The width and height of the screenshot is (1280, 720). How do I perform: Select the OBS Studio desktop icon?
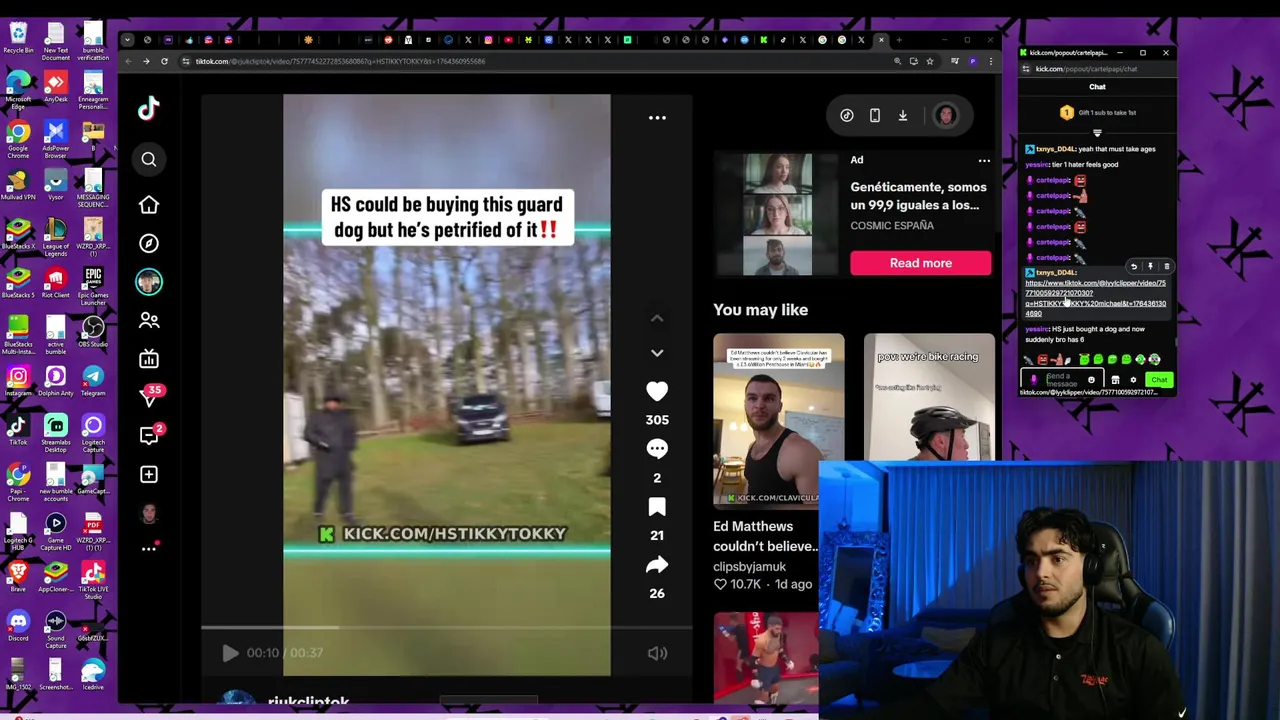pyautogui.click(x=93, y=333)
